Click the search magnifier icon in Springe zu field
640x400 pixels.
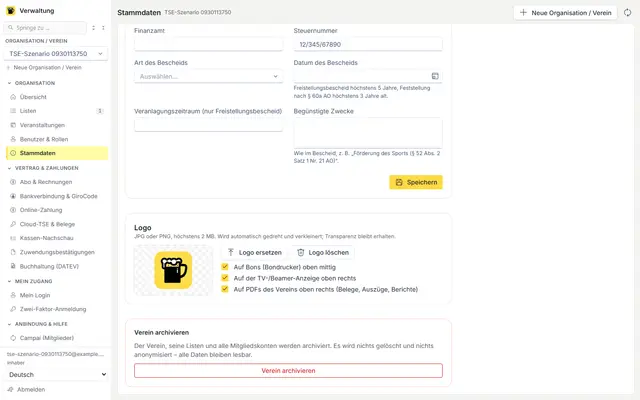point(11,28)
